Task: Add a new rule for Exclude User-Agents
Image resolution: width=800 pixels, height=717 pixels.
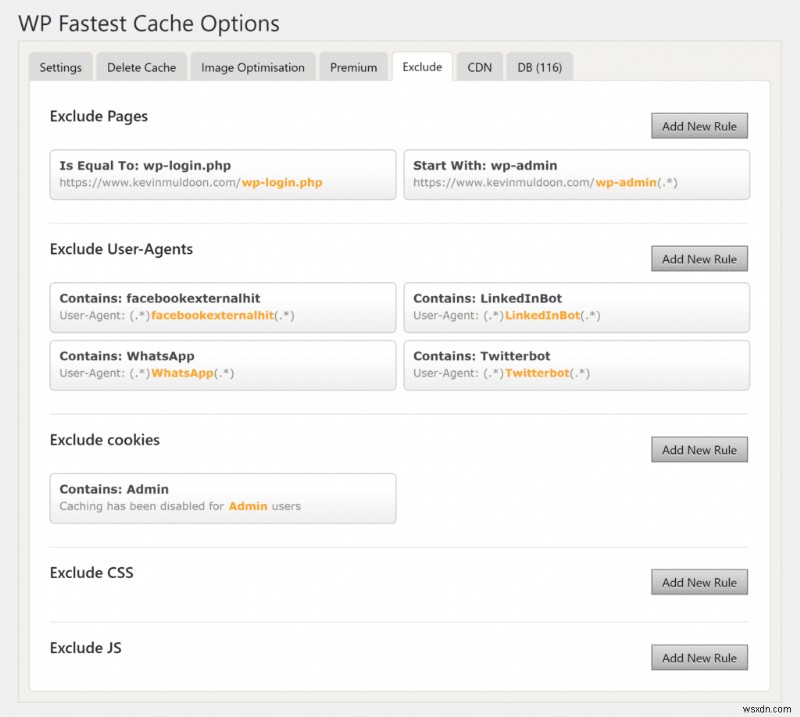Action: coord(699,258)
